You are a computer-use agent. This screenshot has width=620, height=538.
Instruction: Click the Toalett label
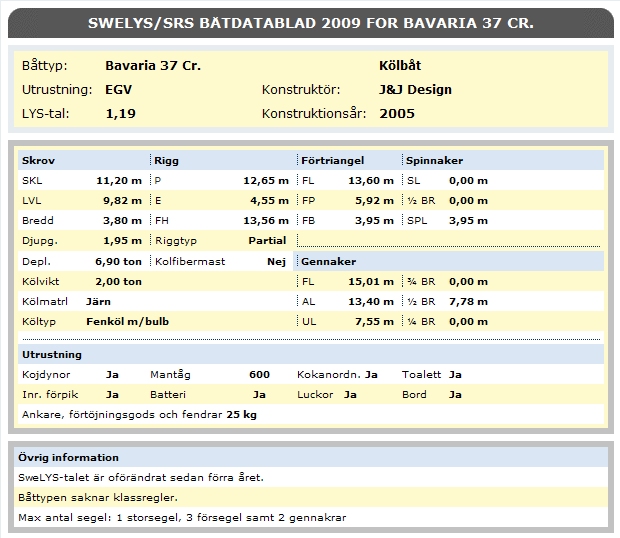coord(421,375)
